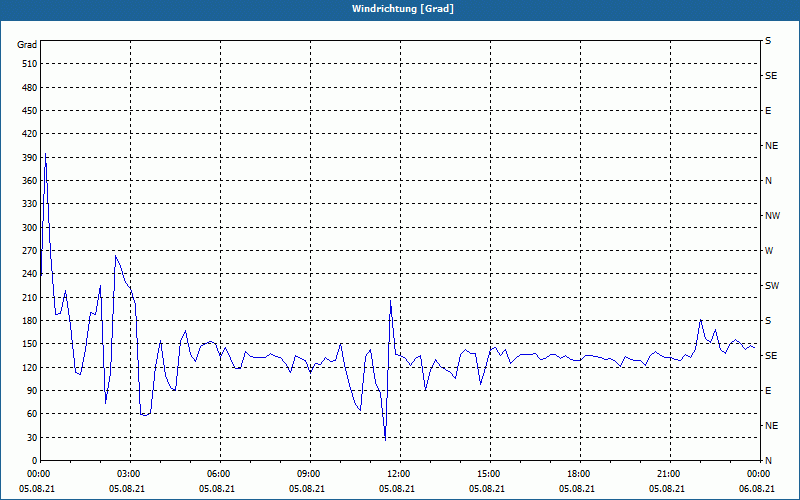800x500 pixels.
Task: Click the 'S' compass label level with 180
Action: (768, 321)
